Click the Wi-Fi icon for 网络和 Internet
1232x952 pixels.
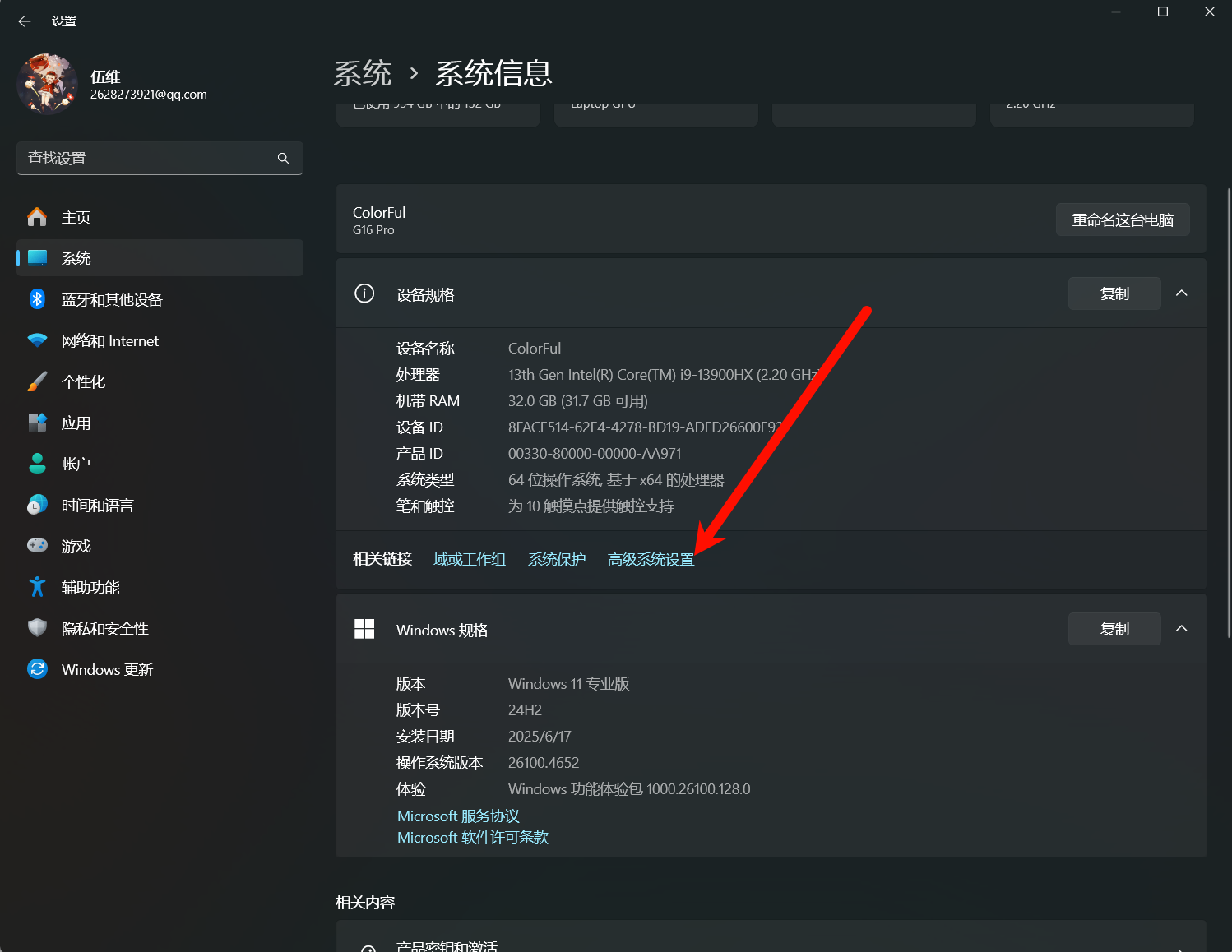(x=37, y=340)
